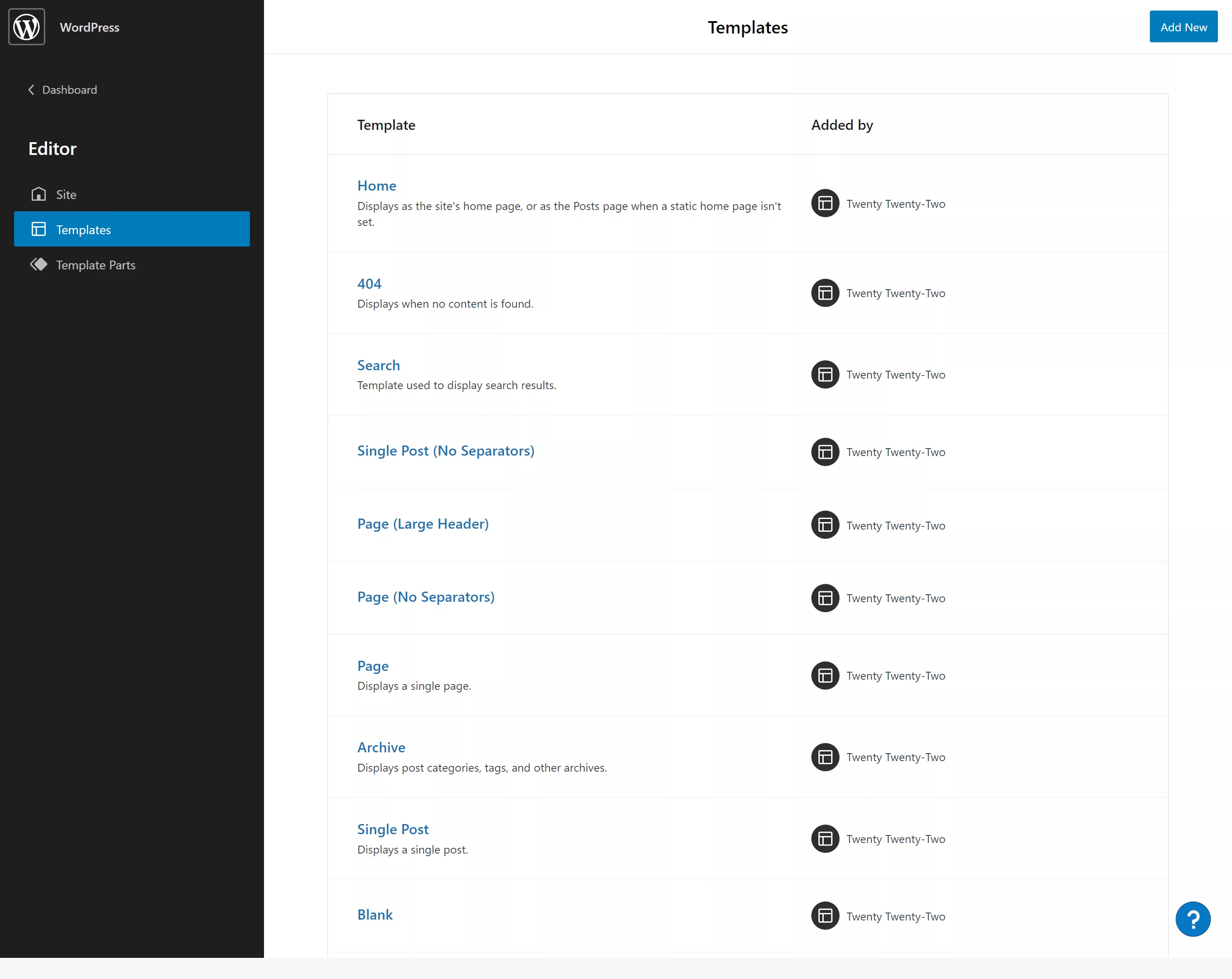Open the Single Post template
Viewport: 1232px width, 979px height.
click(392, 829)
